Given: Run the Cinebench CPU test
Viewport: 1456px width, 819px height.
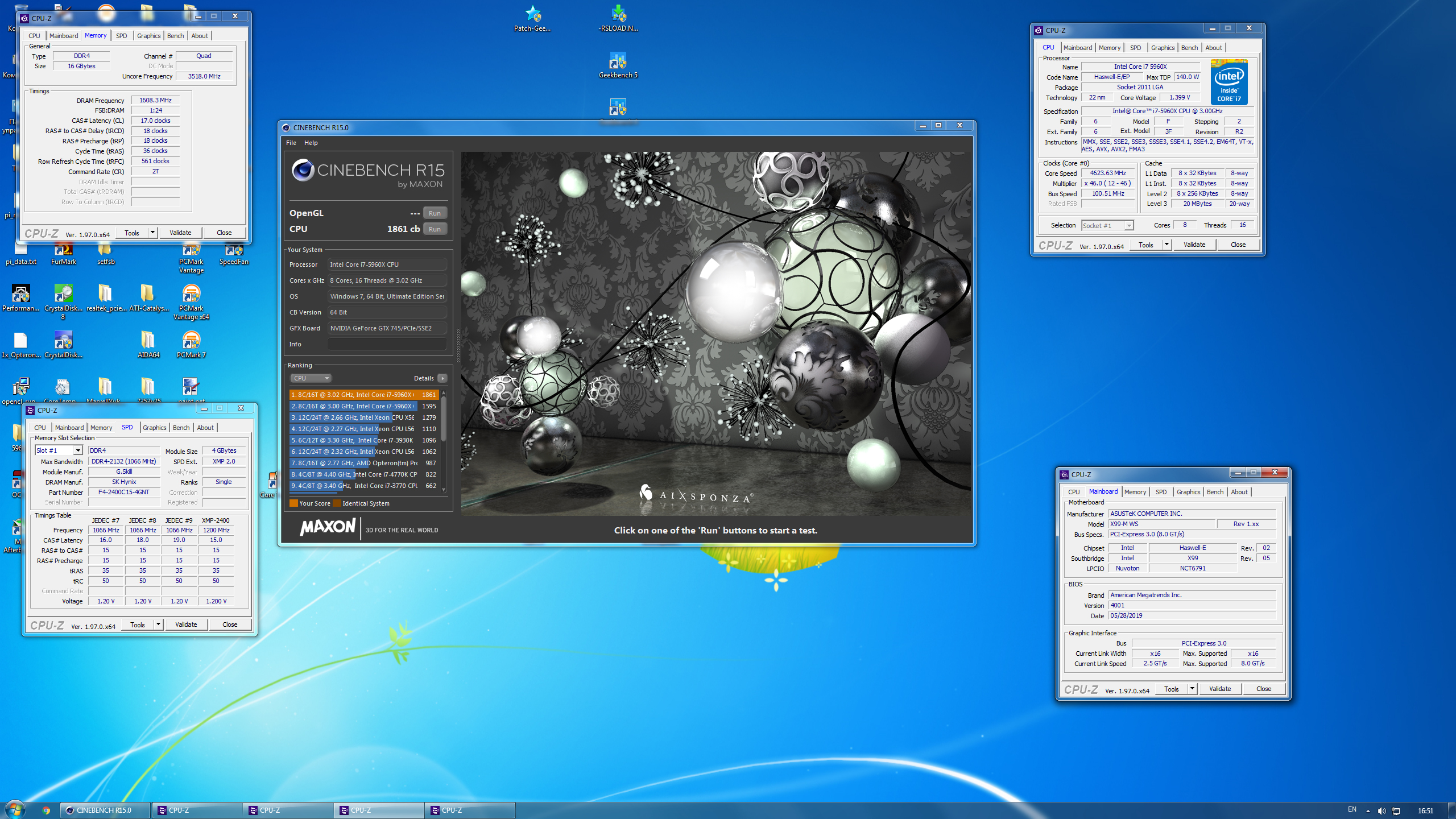Looking at the screenshot, I should [x=435, y=229].
